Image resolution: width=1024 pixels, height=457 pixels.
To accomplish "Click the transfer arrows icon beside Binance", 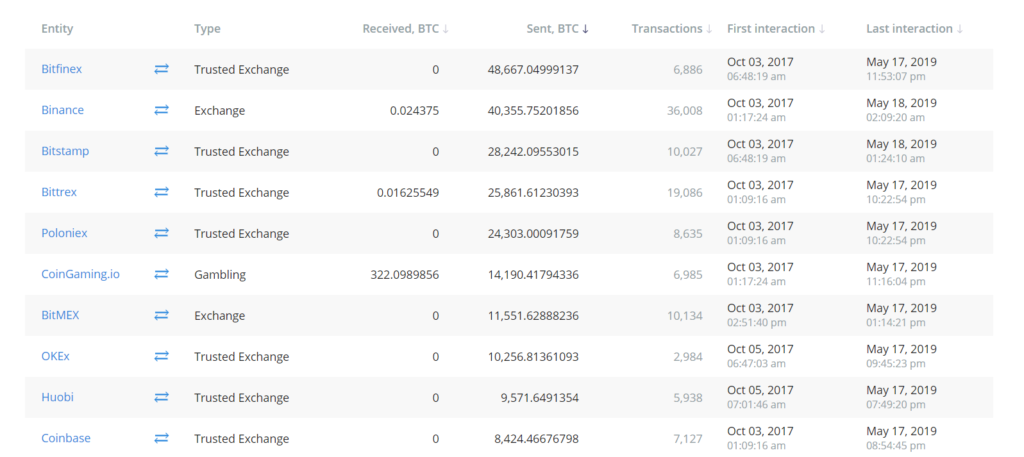I will (x=161, y=110).
